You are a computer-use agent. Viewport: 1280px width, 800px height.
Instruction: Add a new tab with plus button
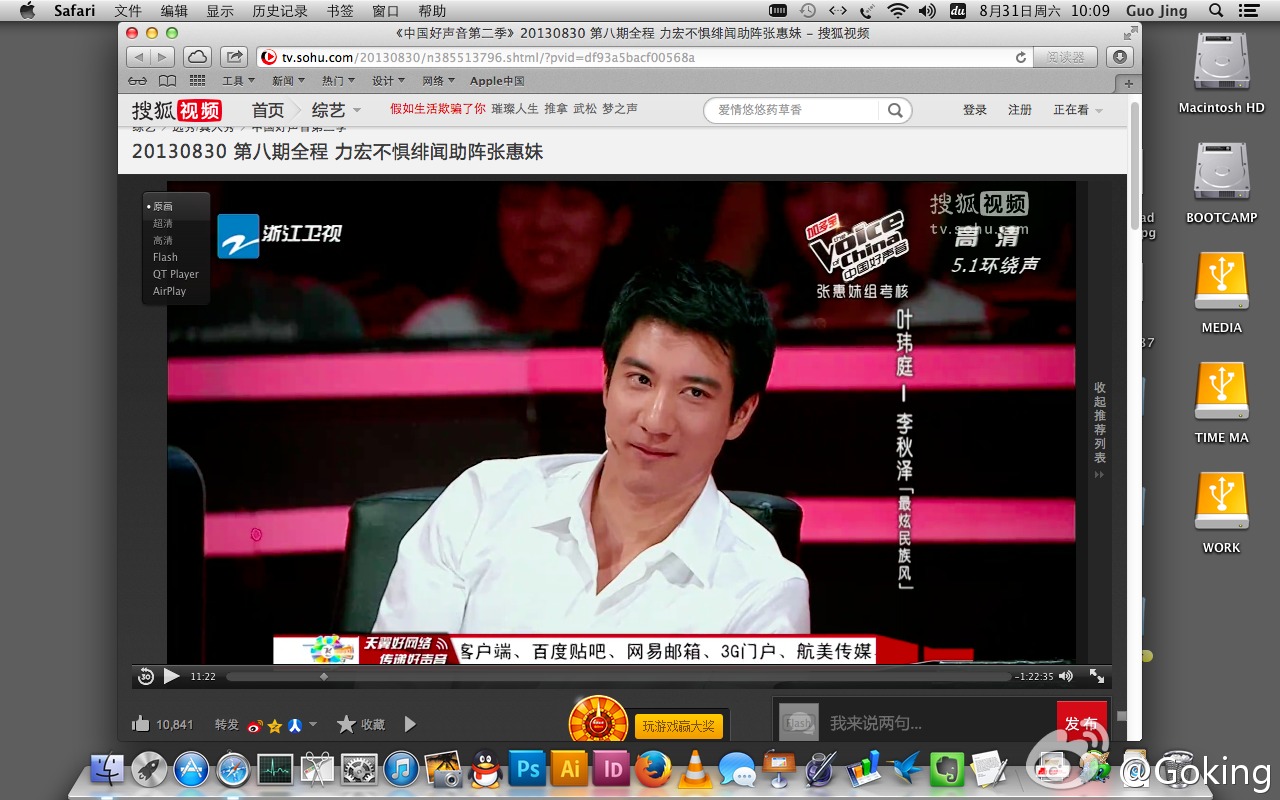click(x=1129, y=84)
